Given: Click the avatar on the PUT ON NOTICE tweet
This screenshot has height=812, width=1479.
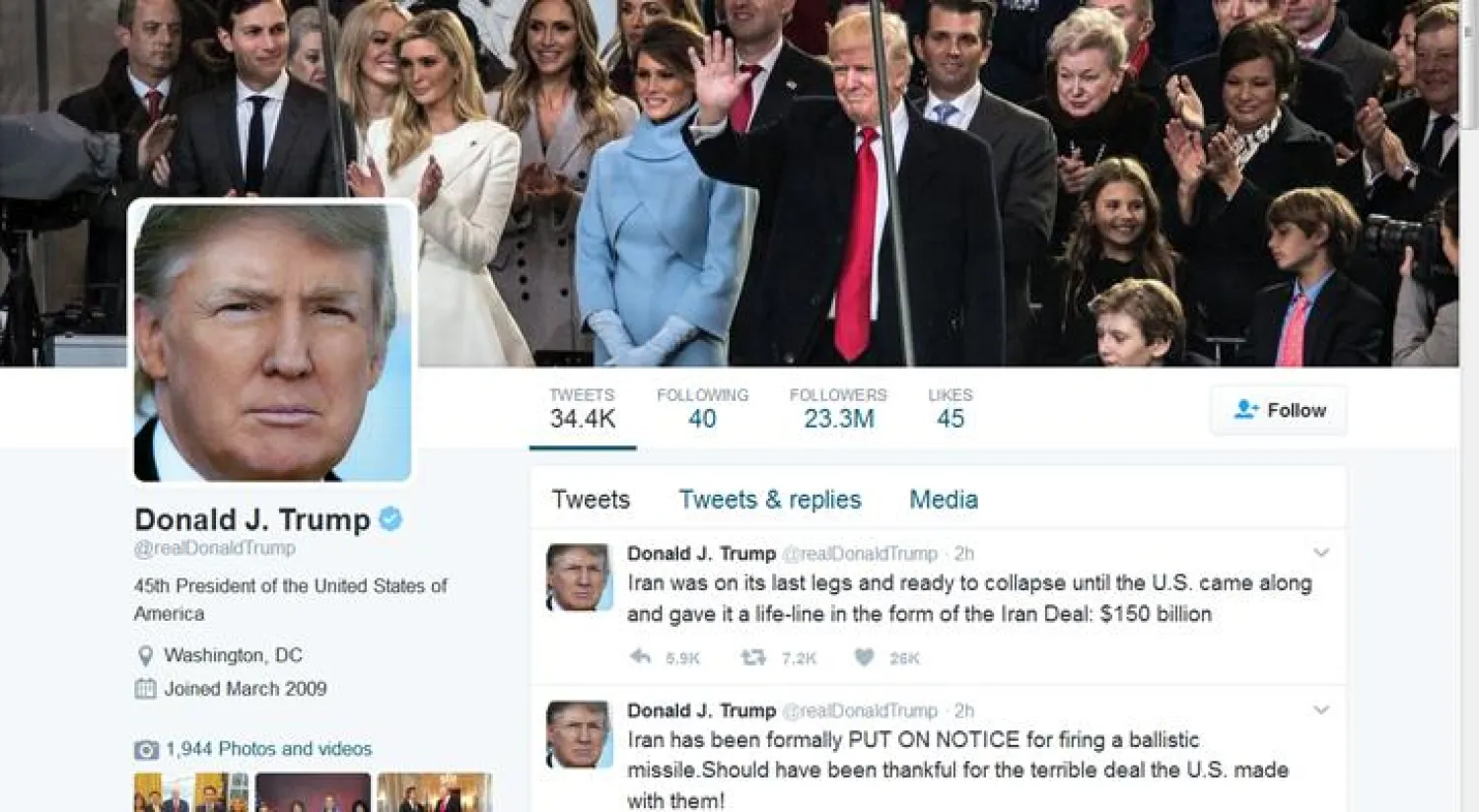Looking at the screenshot, I should [579, 734].
